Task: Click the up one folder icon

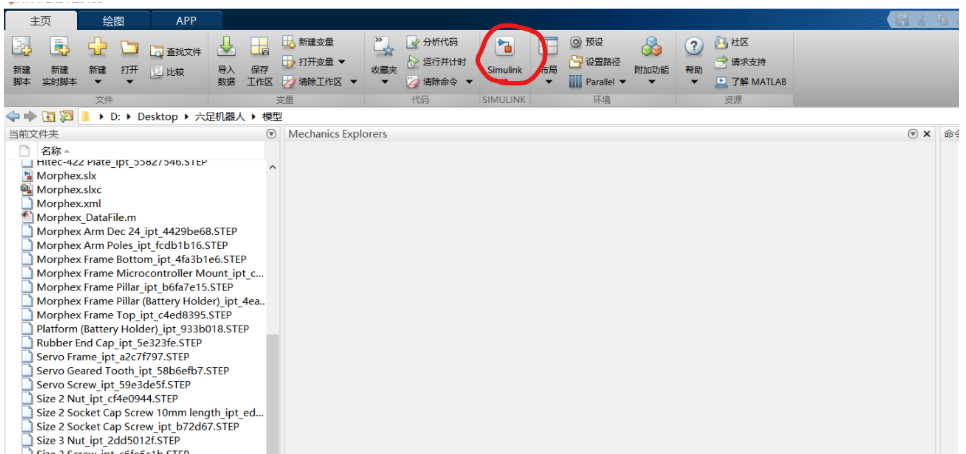Action: tap(48, 116)
